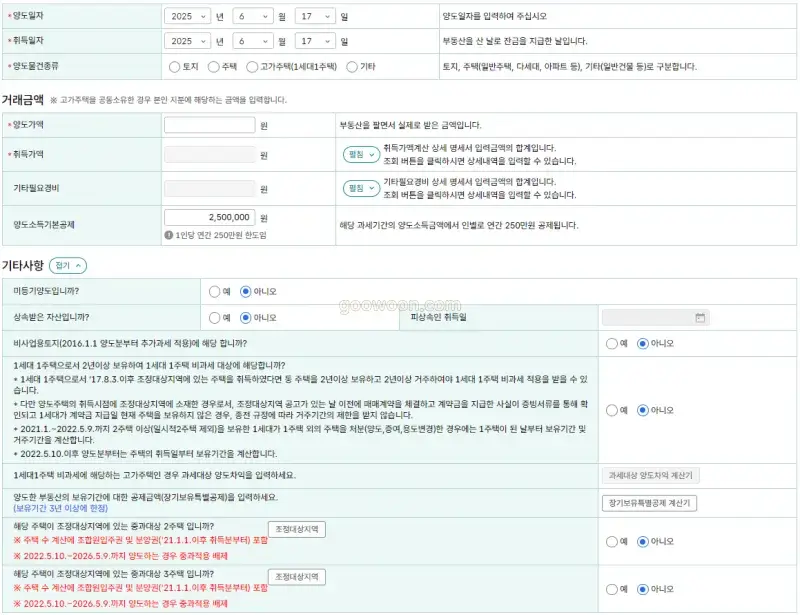Click the (보유기간 3년 이상에 한정) blue text
Image resolution: width=800 pixels, height=615 pixels.
click(x=61, y=508)
